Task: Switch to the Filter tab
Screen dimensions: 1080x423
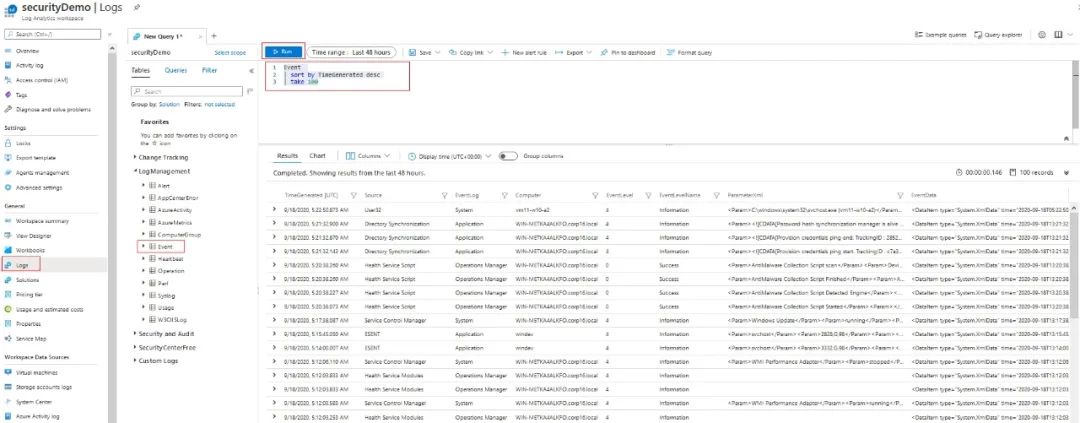Action: pos(209,70)
